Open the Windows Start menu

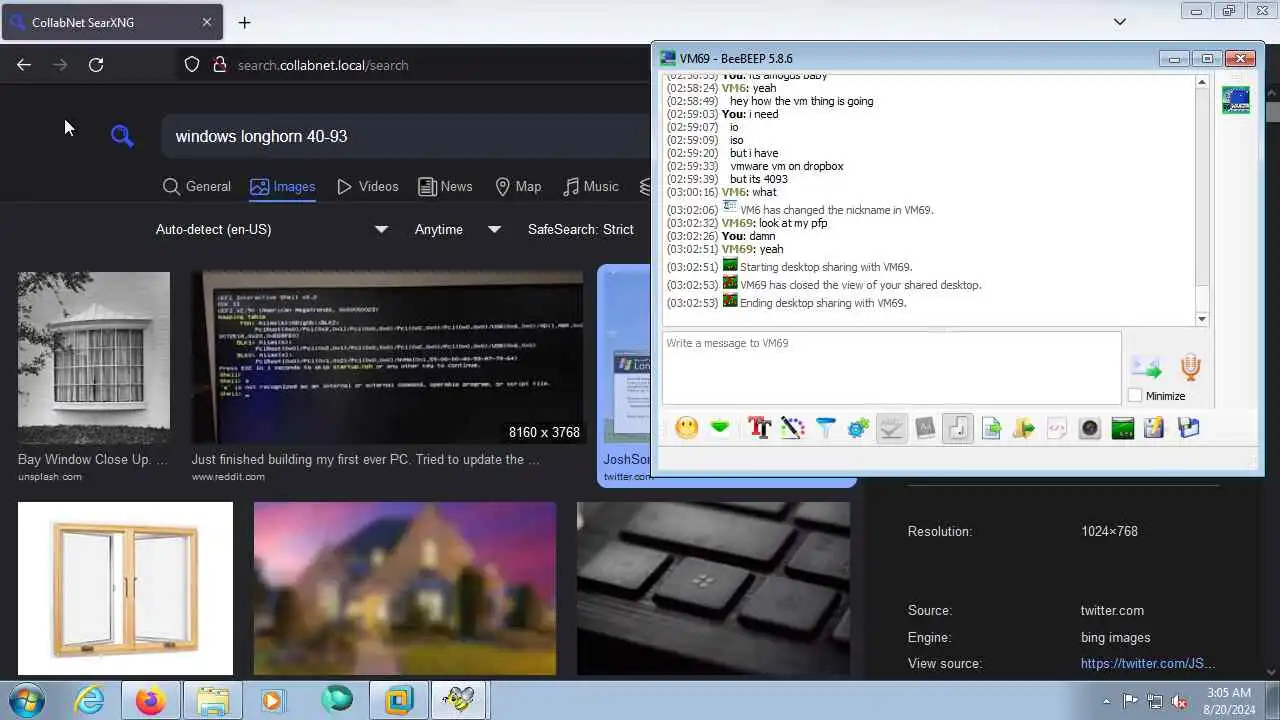pos(27,700)
